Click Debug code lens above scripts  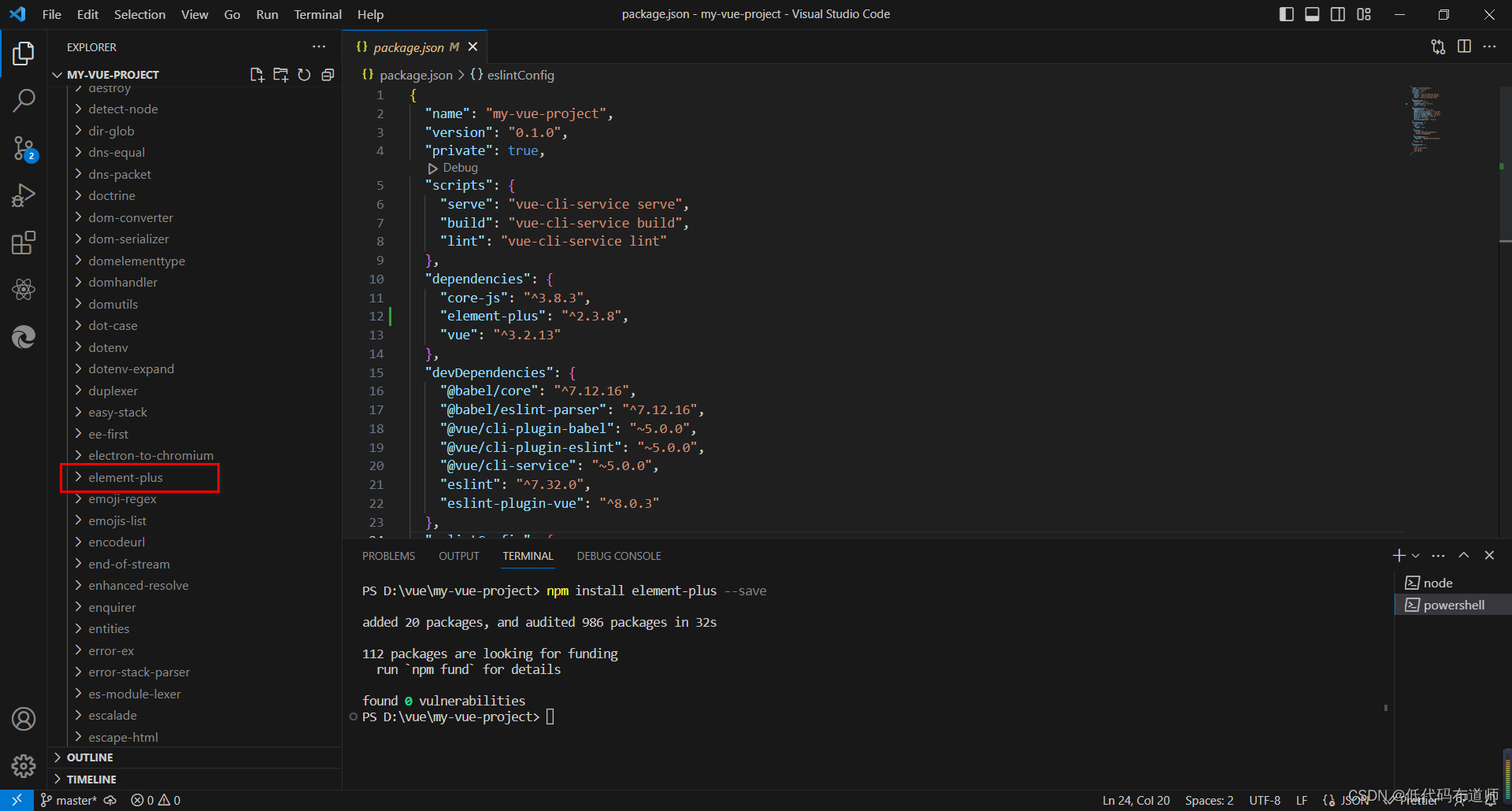tap(454, 168)
